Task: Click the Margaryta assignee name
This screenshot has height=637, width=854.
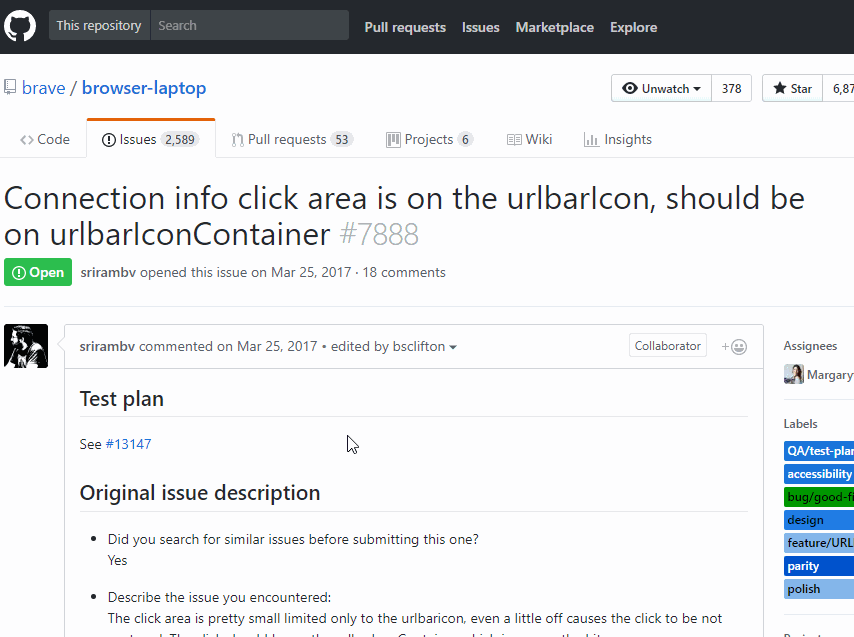Action: [x=830, y=375]
